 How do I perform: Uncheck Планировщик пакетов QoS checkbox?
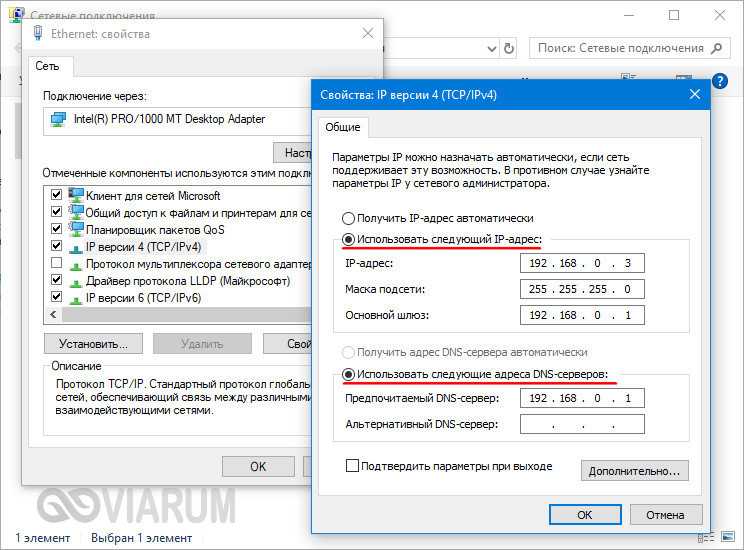click(56, 229)
